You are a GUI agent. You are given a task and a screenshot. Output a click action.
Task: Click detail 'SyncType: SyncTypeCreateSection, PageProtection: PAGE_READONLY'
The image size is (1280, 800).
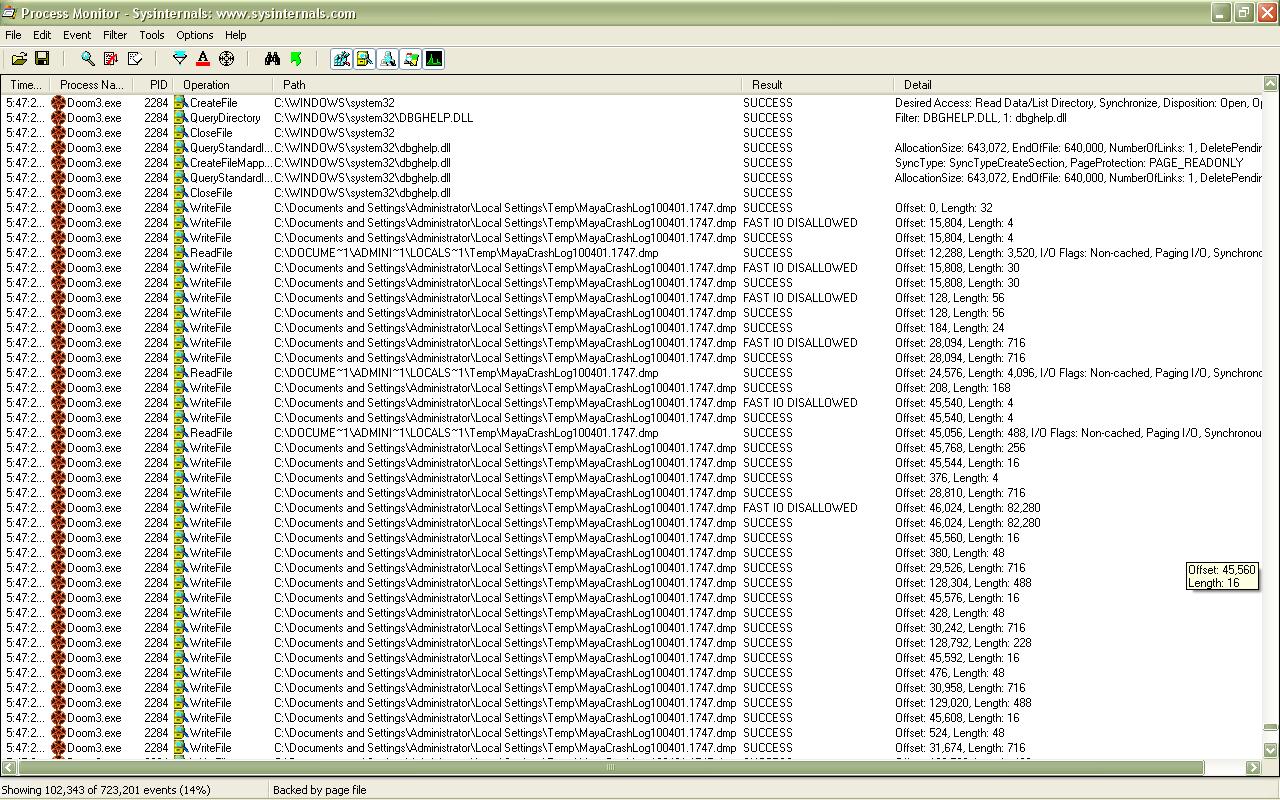tap(1069, 163)
